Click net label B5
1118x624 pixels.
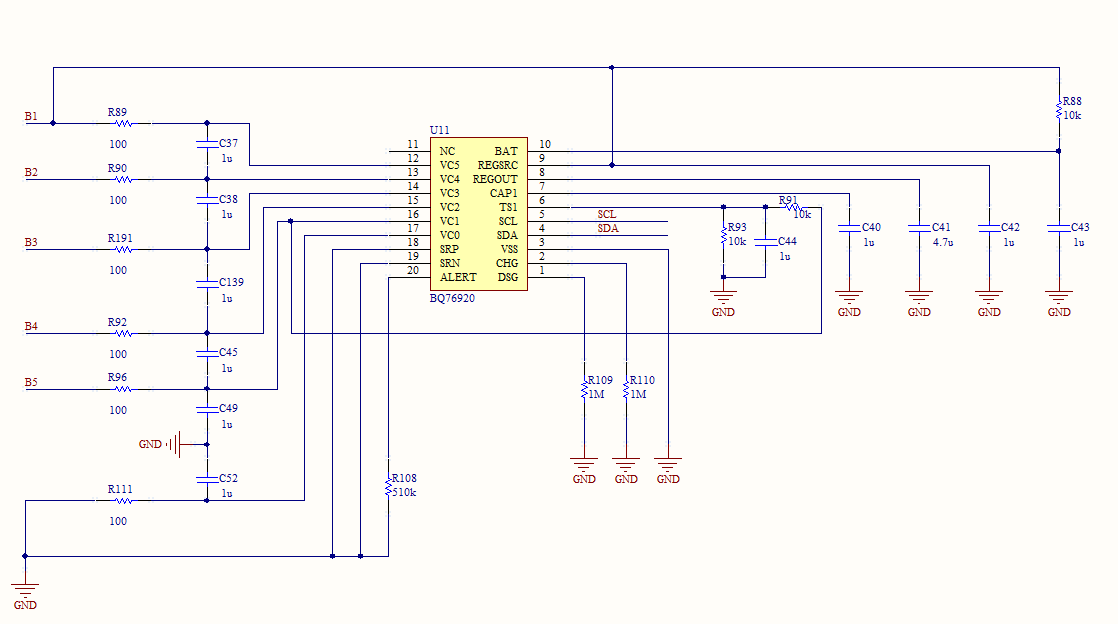click(x=31, y=382)
